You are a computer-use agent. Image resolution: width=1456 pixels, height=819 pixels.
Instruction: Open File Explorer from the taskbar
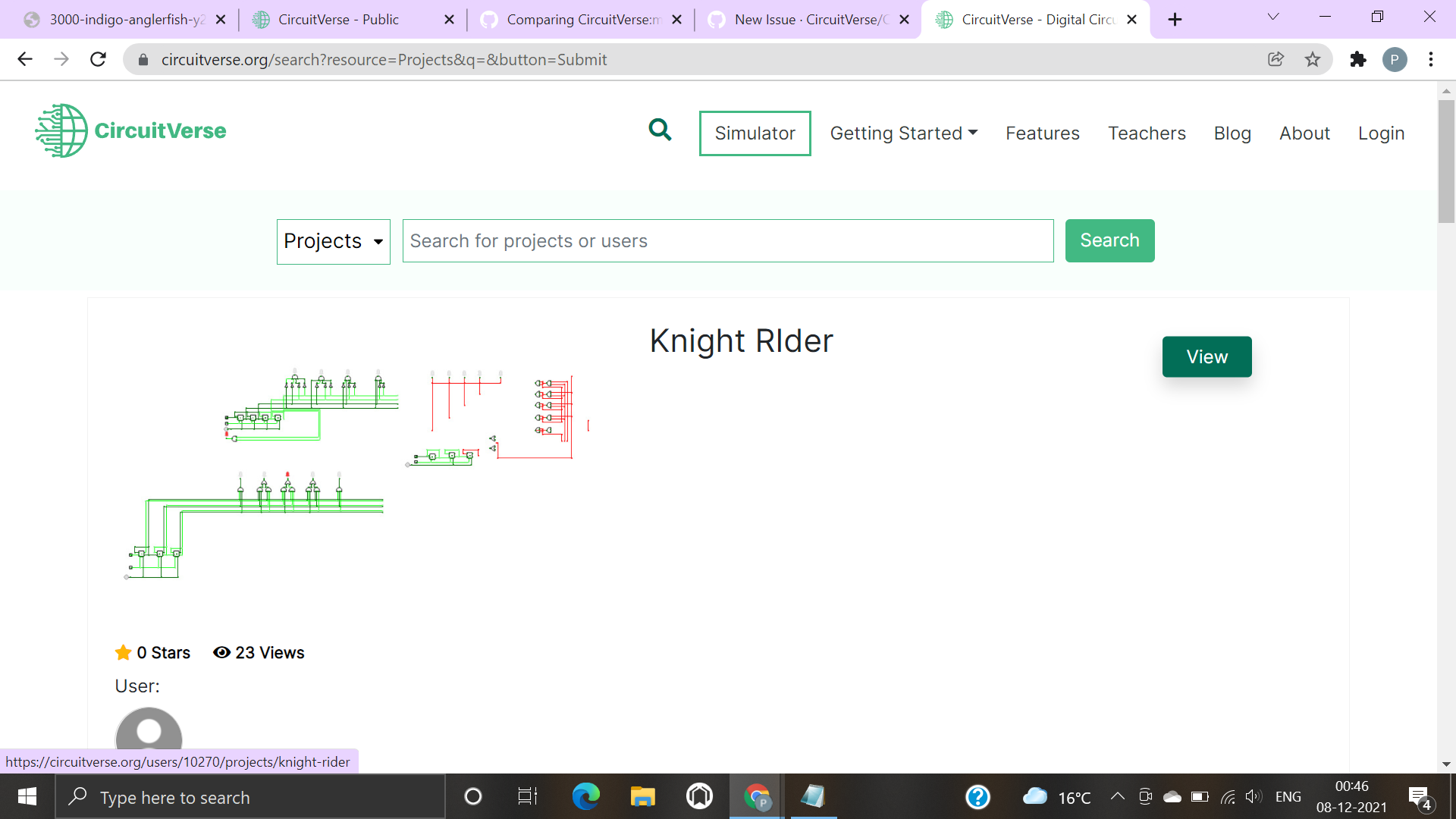[642, 796]
